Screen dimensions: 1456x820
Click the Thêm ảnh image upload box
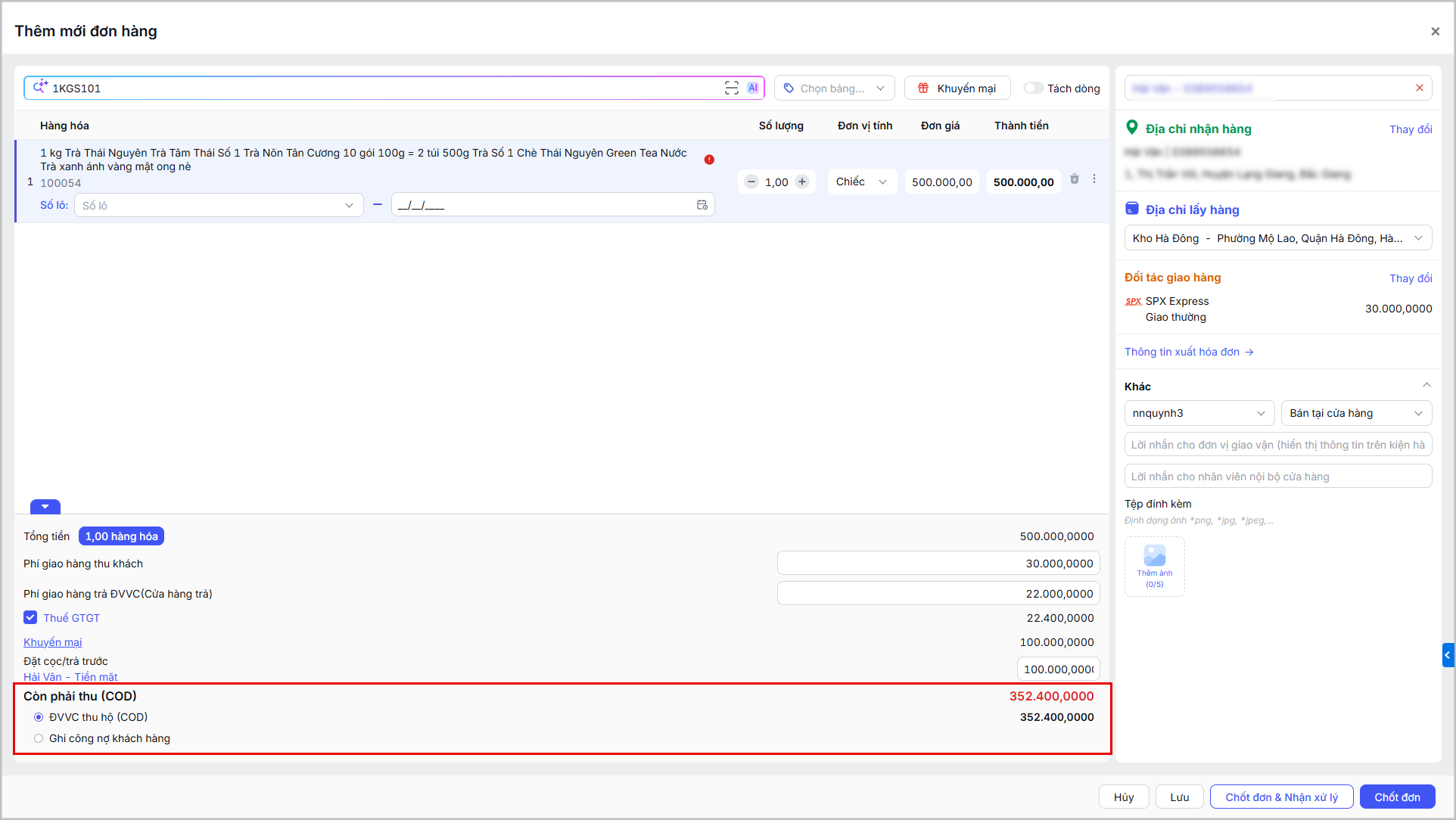(1155, 567)
